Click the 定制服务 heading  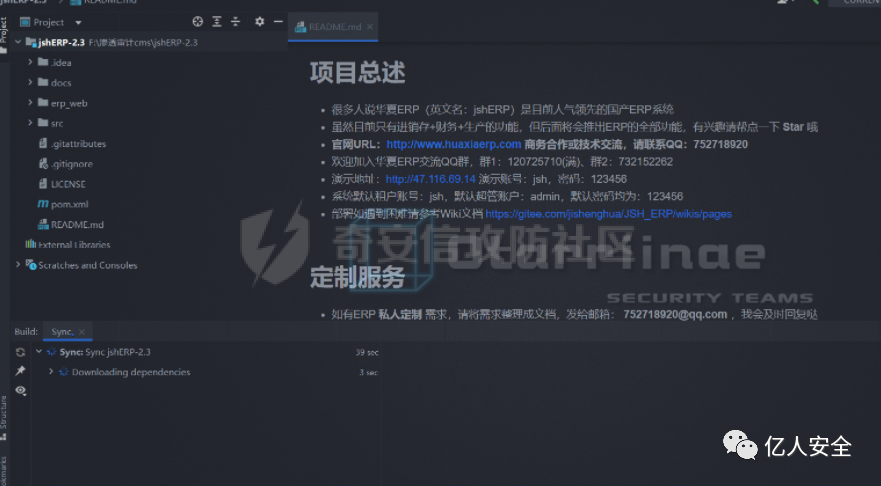[357, 278]
